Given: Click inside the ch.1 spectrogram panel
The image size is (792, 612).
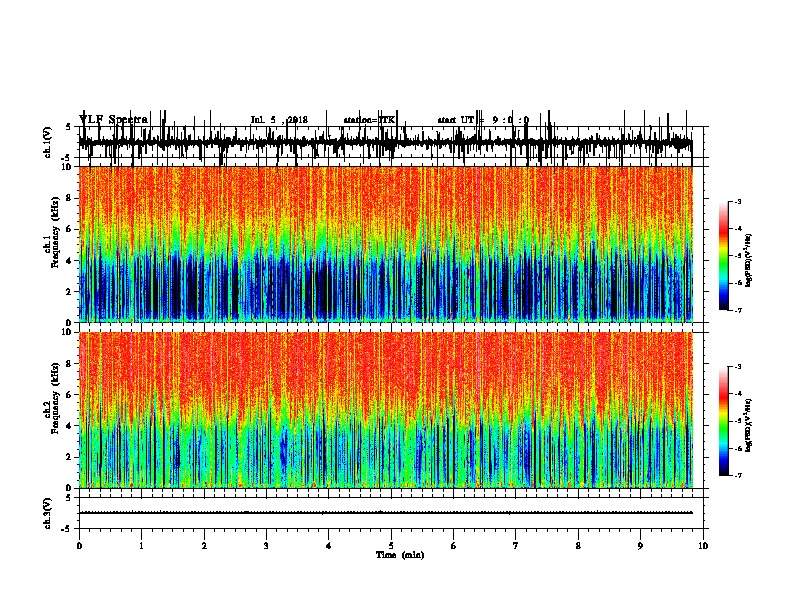Looking at the screenshot, I should click(x=385, y=244).
